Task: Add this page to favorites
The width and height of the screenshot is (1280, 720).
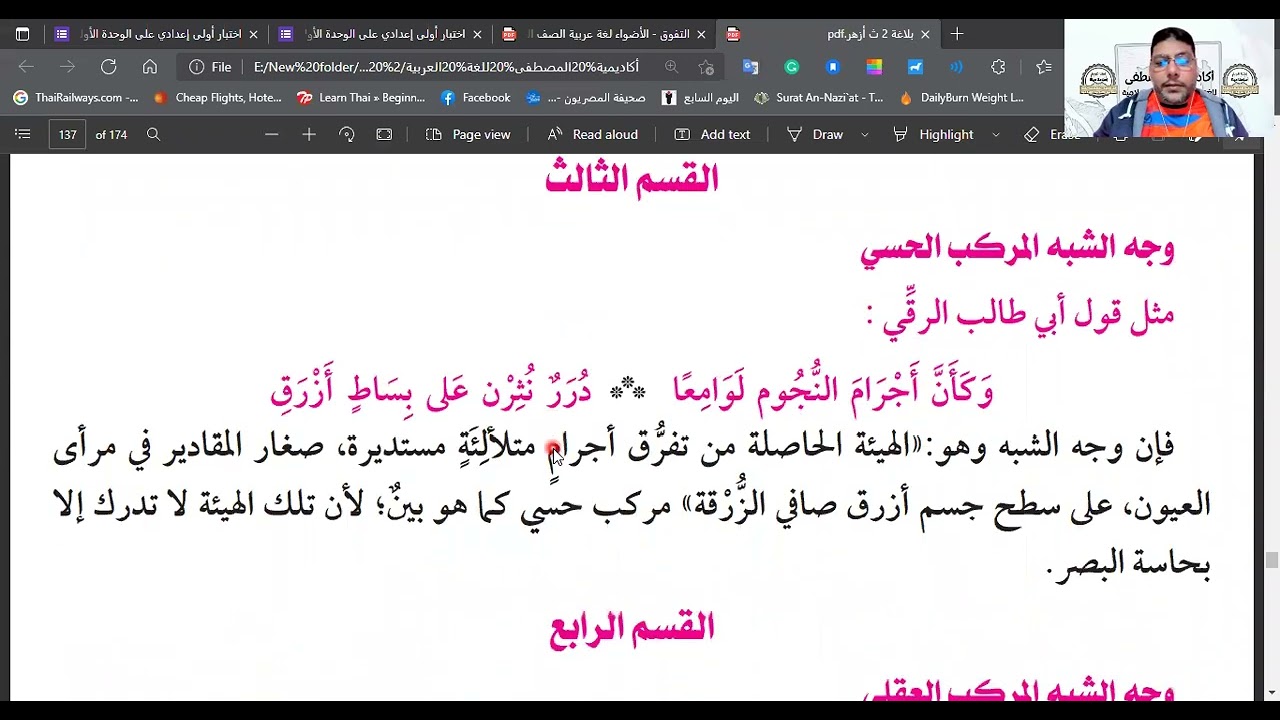Action: tap(707, 67)
